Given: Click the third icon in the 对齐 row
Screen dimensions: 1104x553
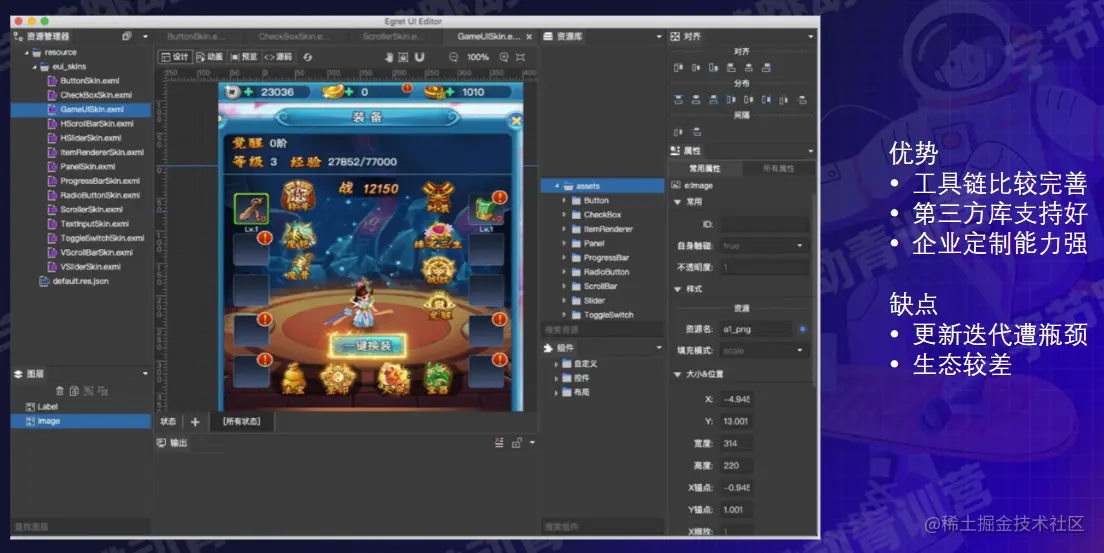Looking at the screenshot, I should click(713, 68).
